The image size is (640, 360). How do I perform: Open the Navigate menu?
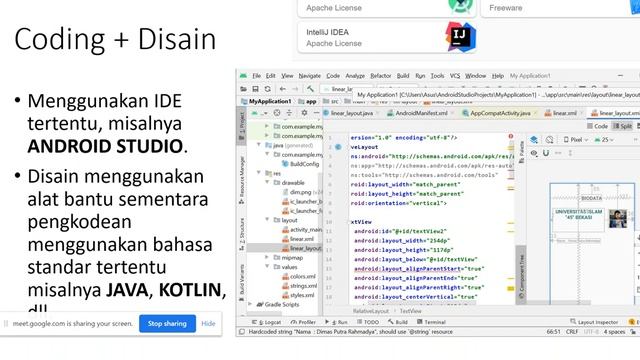click(309, 76)
